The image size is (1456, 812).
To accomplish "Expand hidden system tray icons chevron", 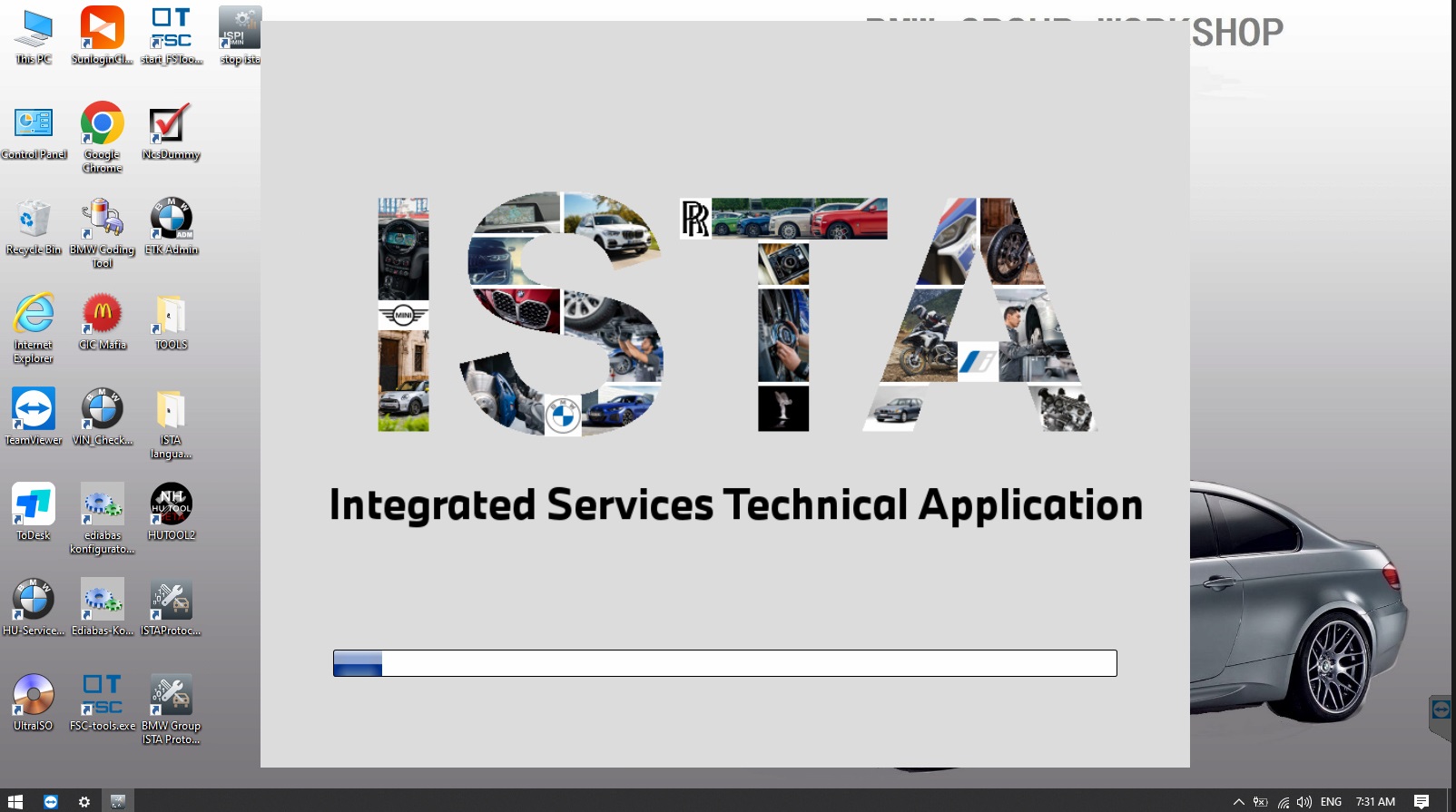I will 1238,802.
